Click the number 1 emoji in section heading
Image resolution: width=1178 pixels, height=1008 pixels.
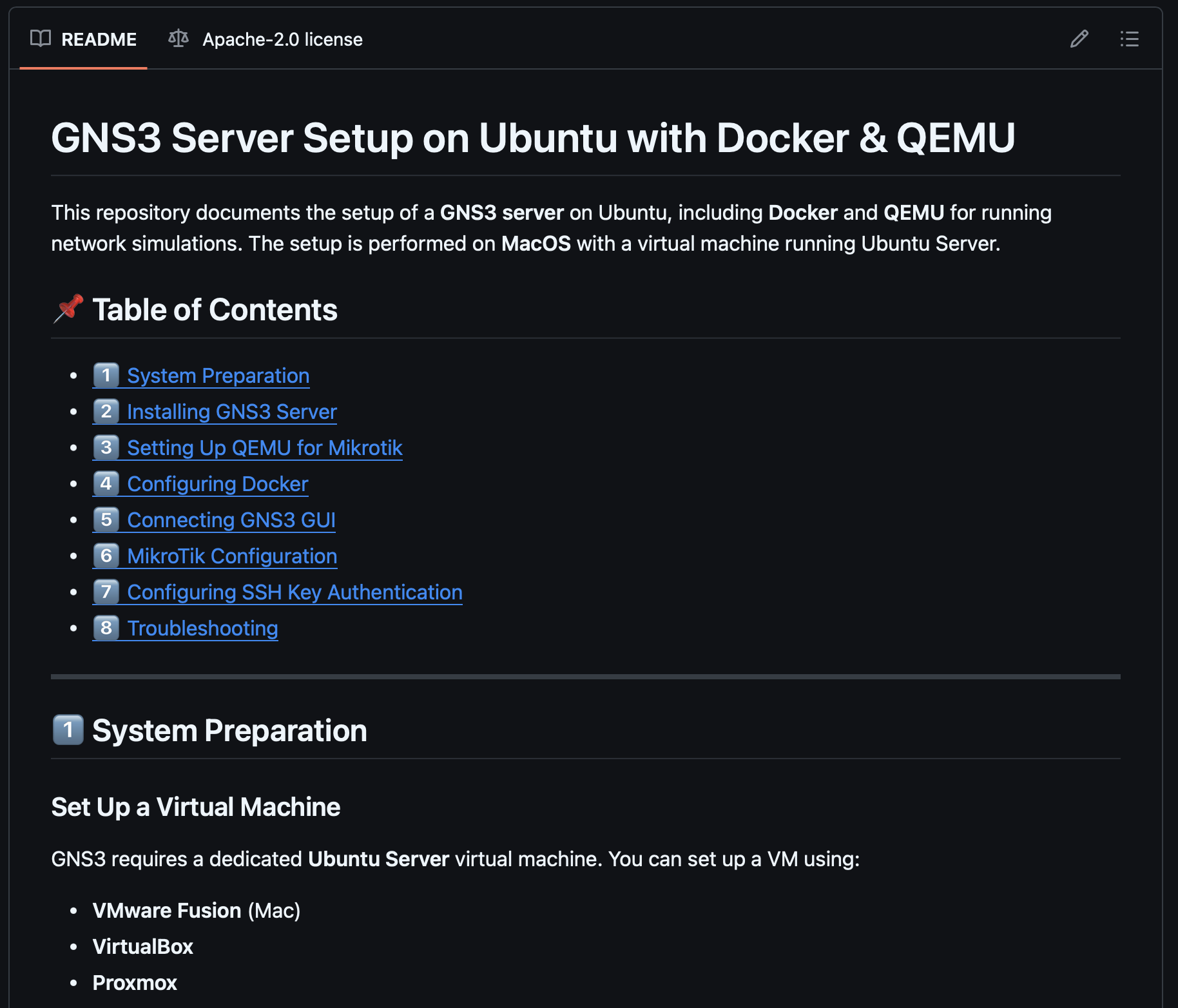[68, 730]
